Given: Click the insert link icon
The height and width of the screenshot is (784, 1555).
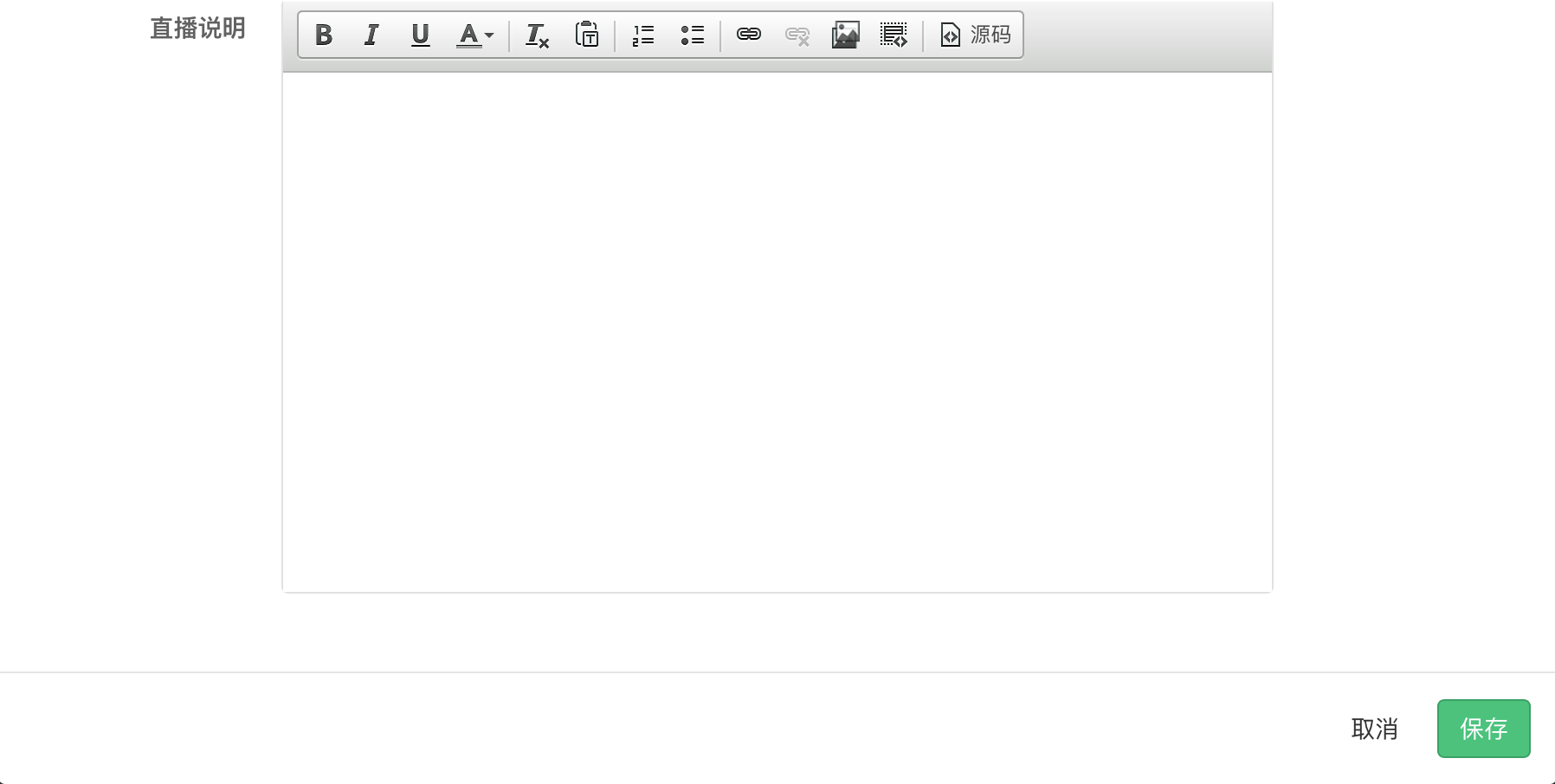Looking at the screenshot, I should 749,35.
